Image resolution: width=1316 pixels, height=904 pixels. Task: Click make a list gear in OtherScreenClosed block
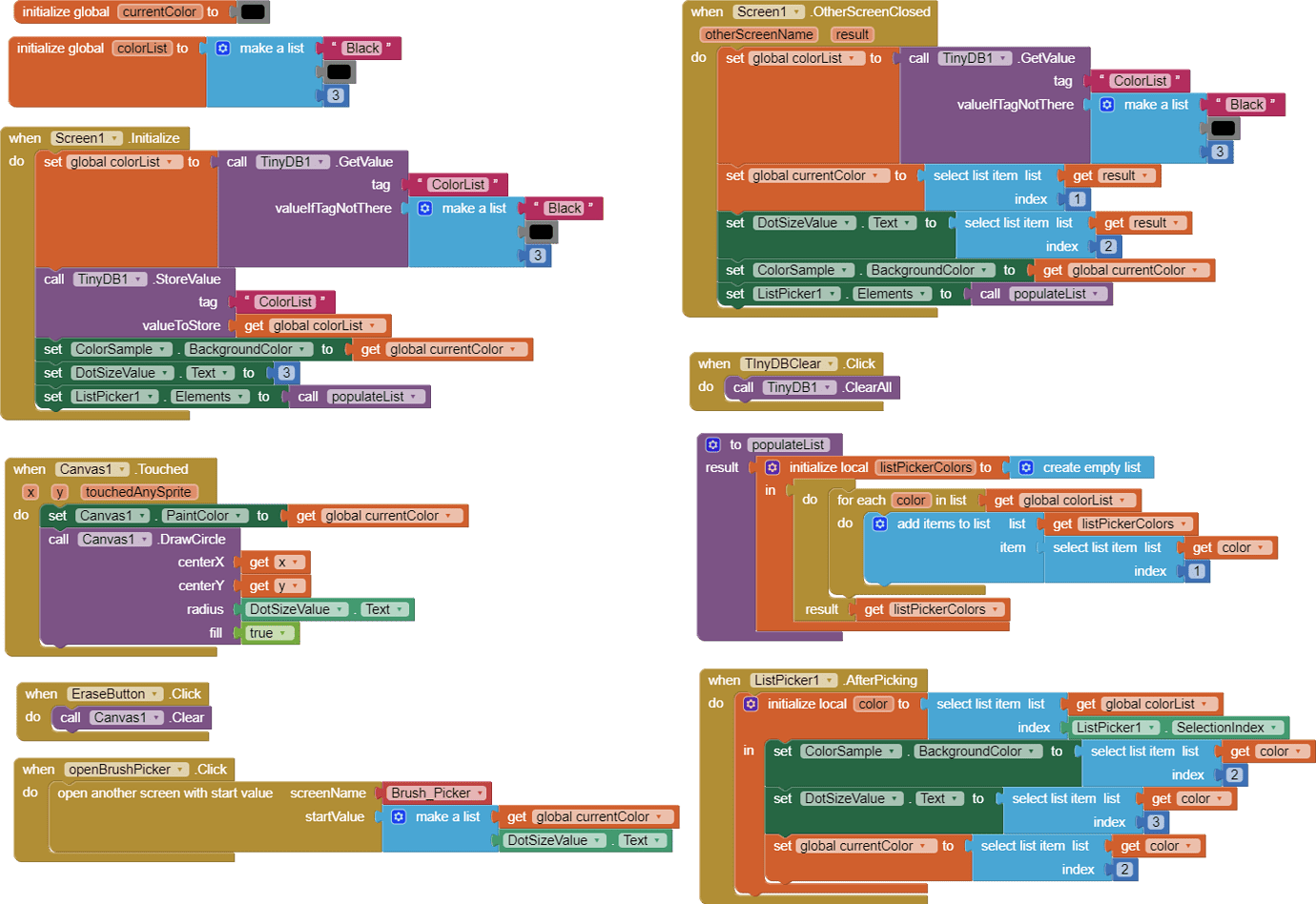1107,105
